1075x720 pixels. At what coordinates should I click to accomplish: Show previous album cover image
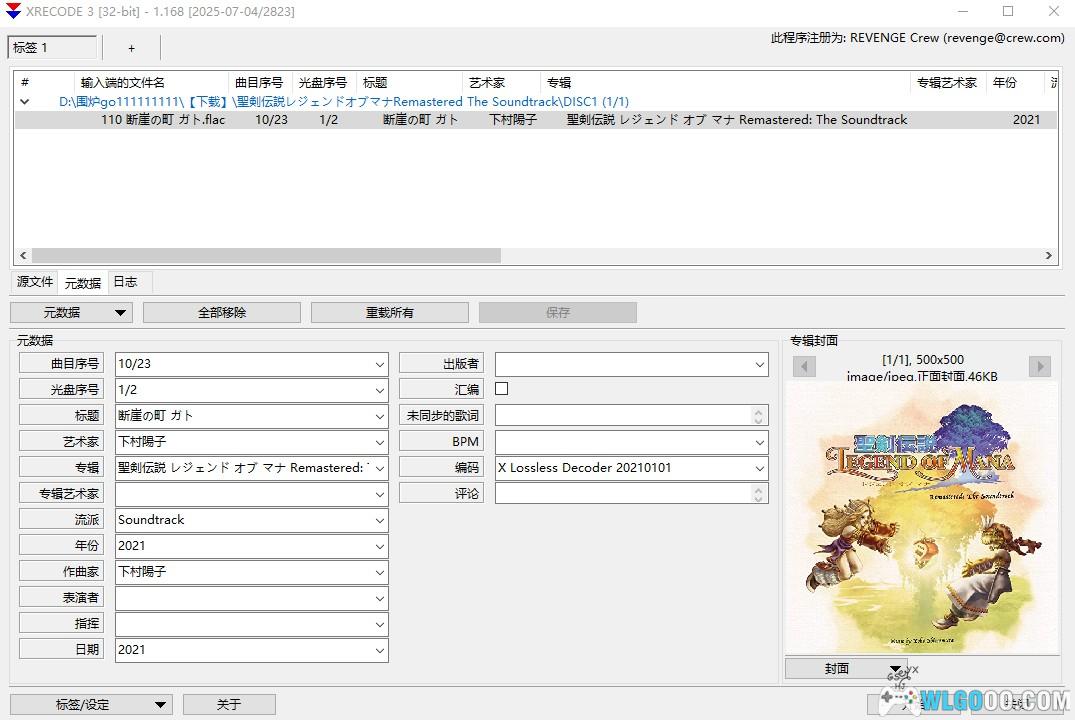804,367
